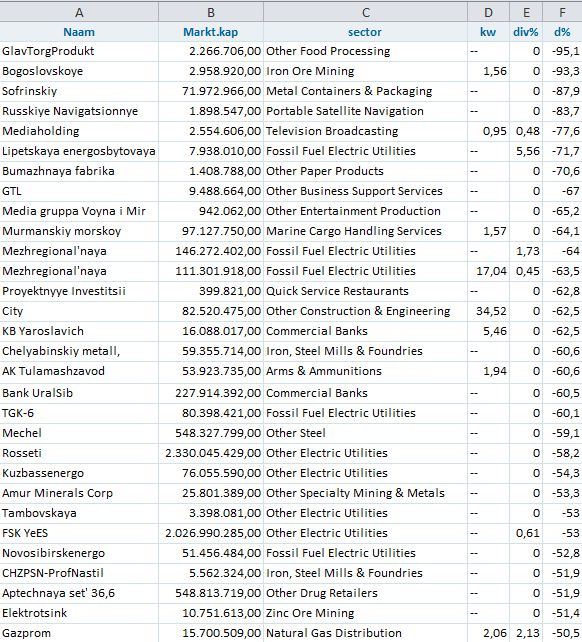Select Chelyabinskiy metall, cell

click(x=79, y=351)
